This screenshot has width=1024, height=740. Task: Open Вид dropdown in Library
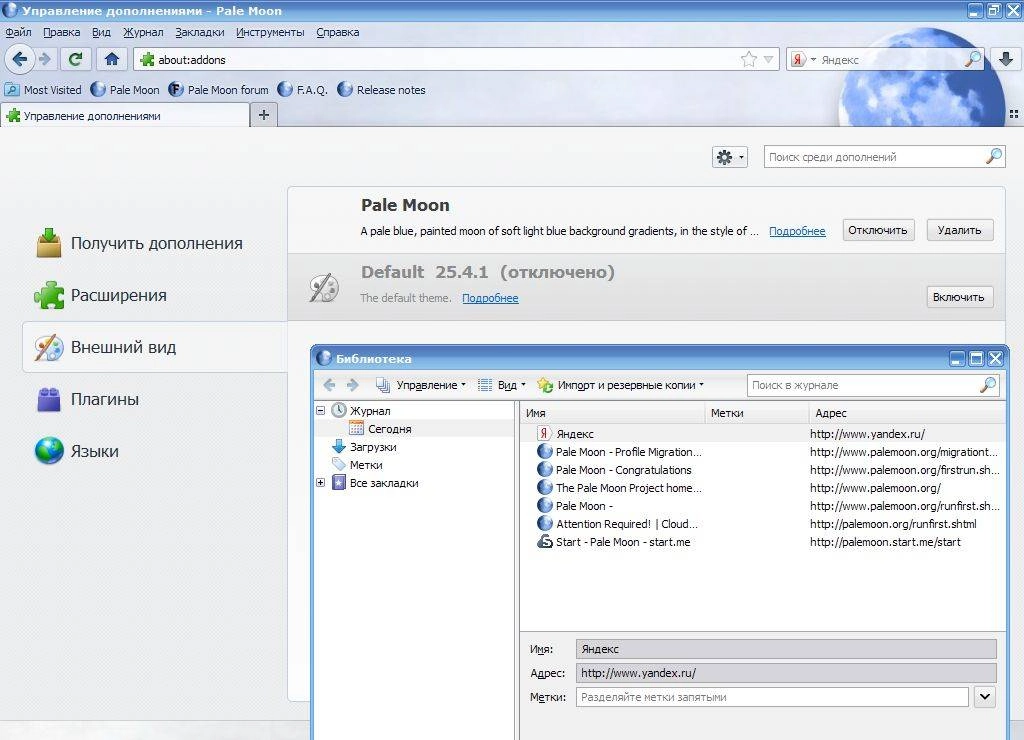click(501, 385)
